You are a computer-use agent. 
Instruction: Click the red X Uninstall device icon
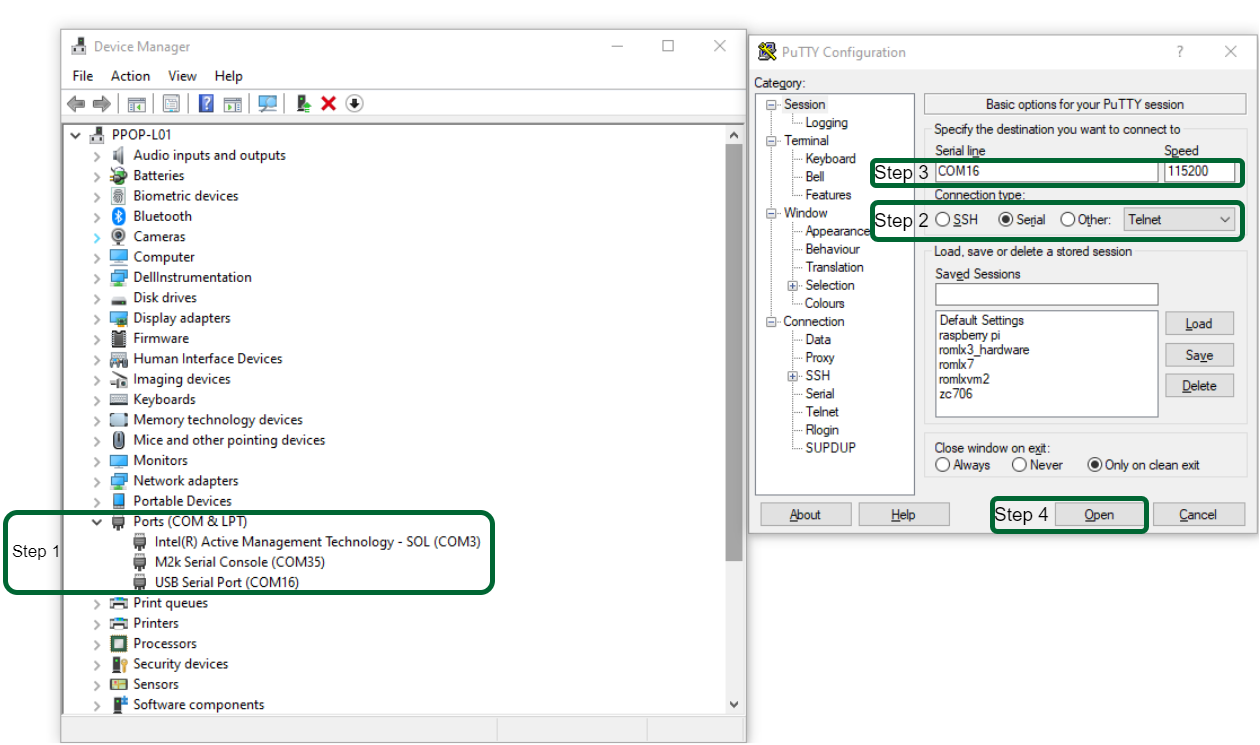[x=329, y=104]
